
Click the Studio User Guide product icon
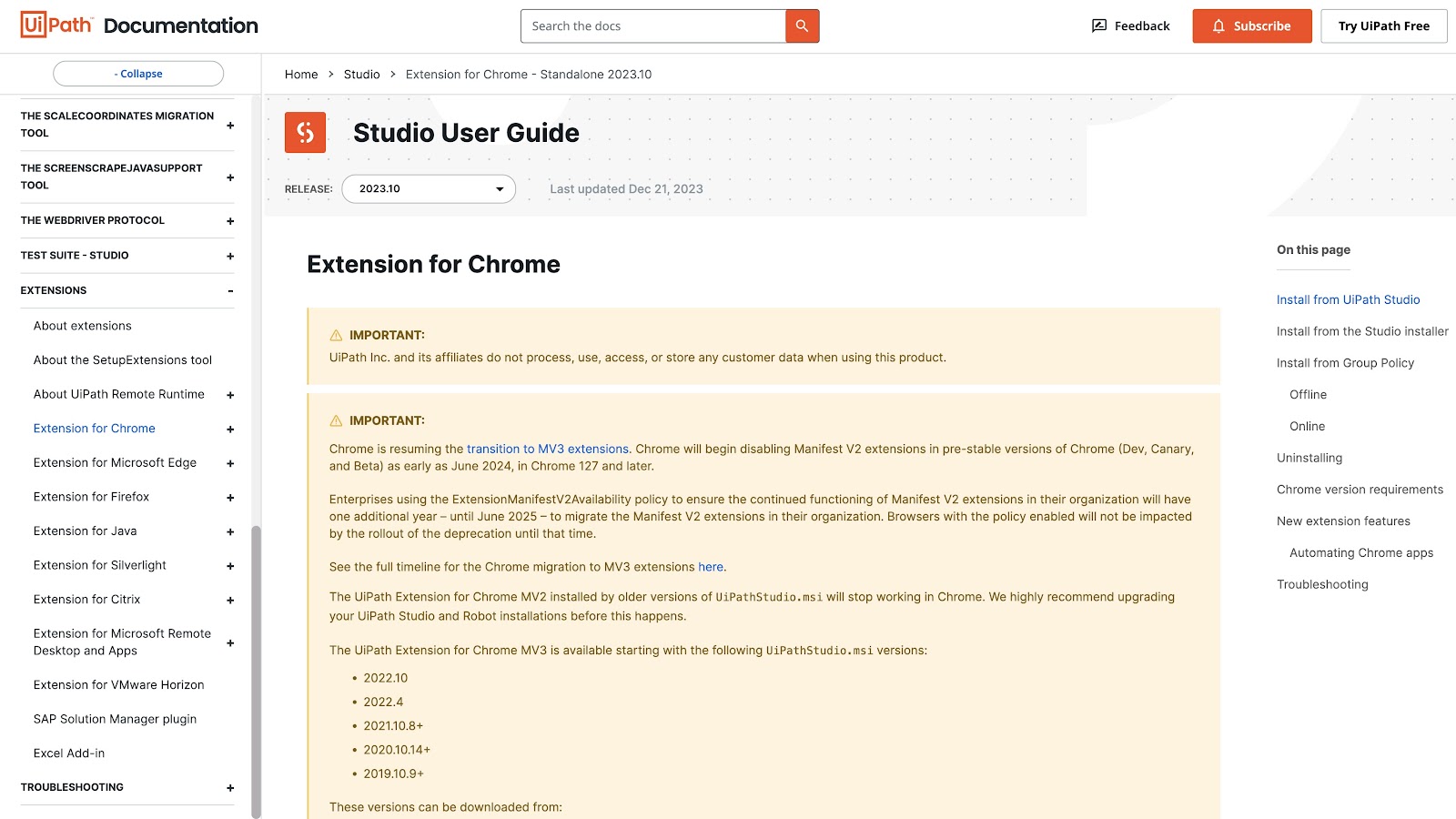click(x=305, y=132)
